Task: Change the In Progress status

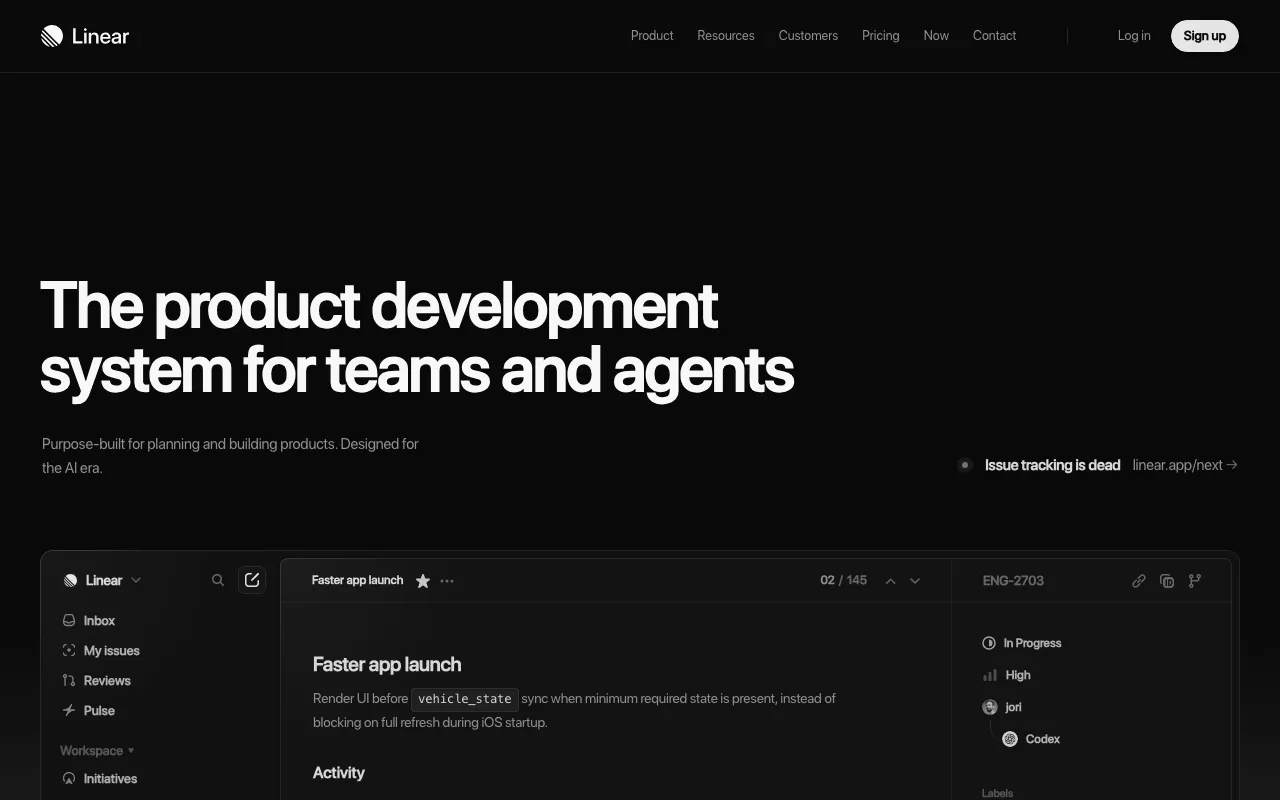Action: coord(1022,643)
